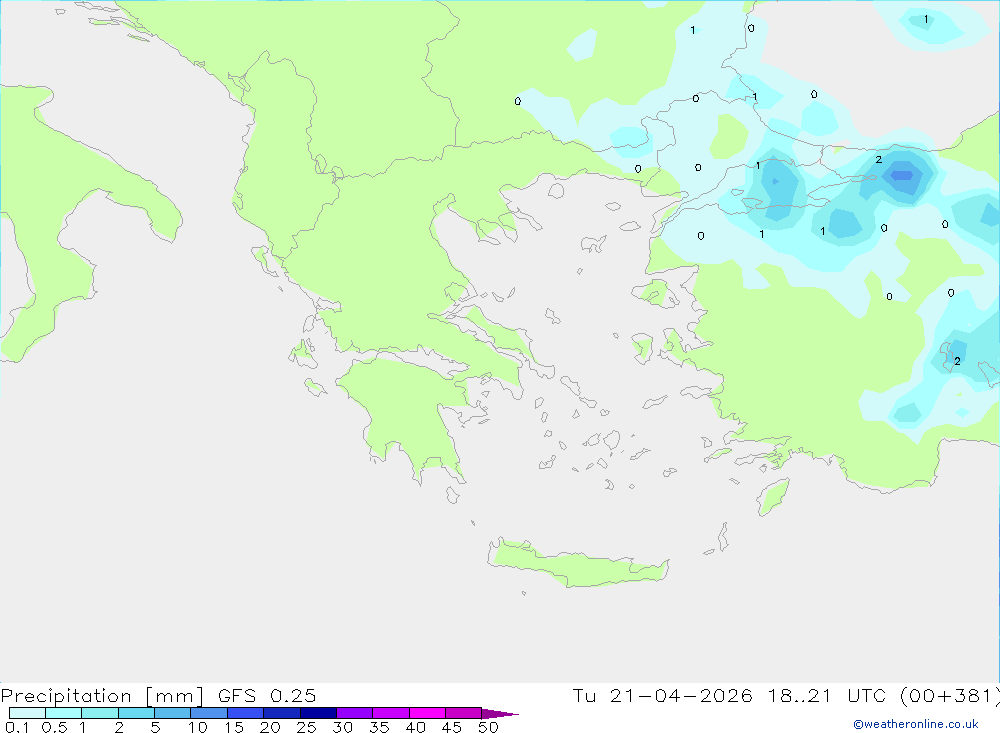
Task: Click the "0.5" legend scale value
Action: 54,727
